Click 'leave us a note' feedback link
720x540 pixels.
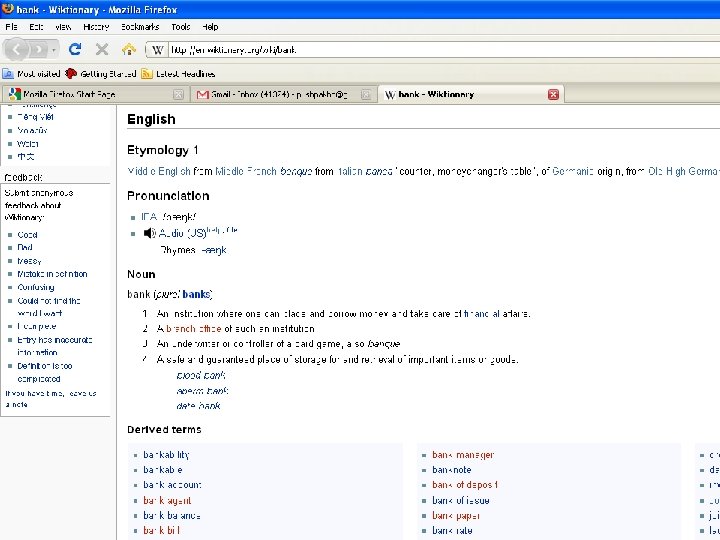pos(51,399)
